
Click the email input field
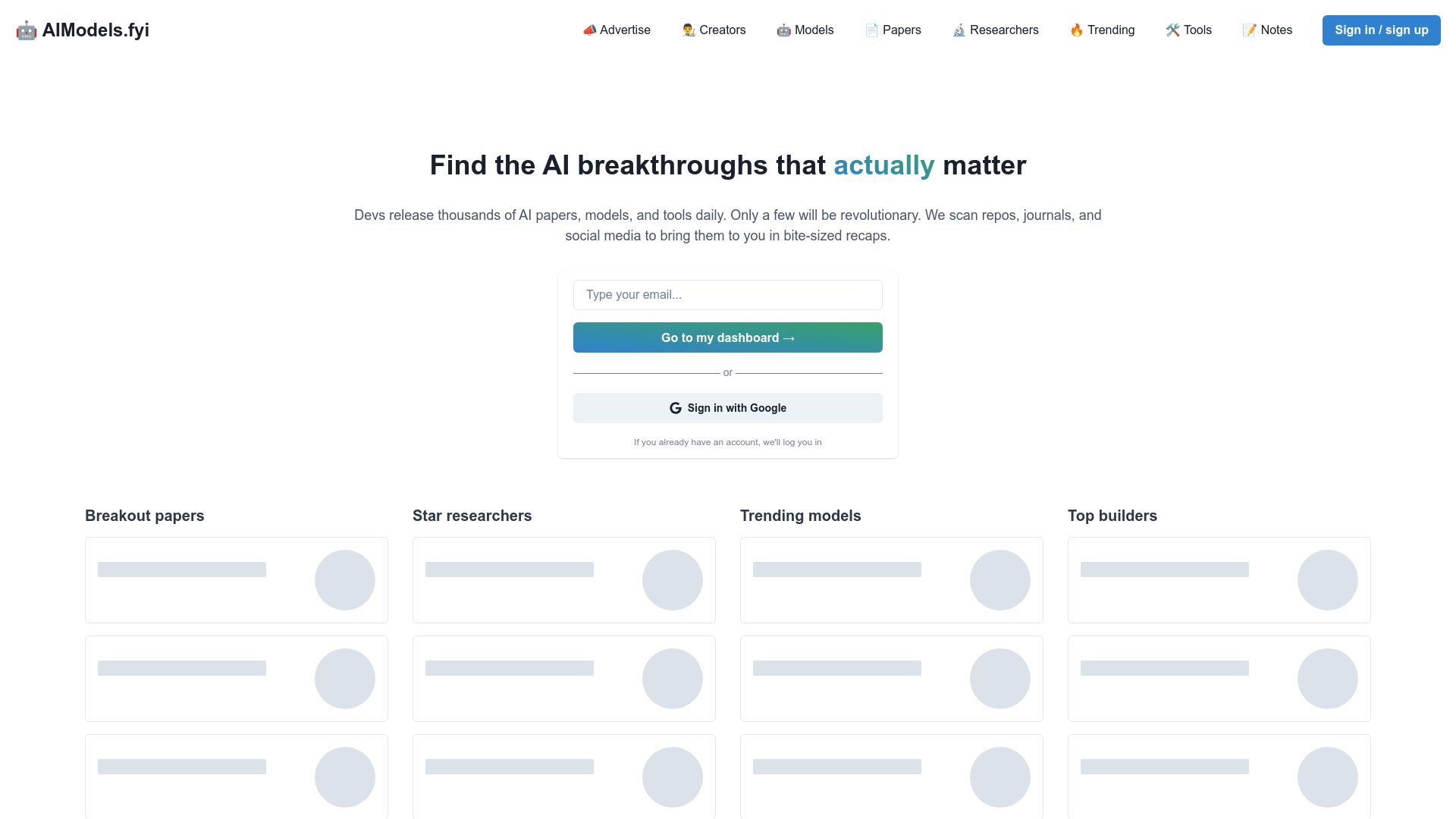coord(727,295)
